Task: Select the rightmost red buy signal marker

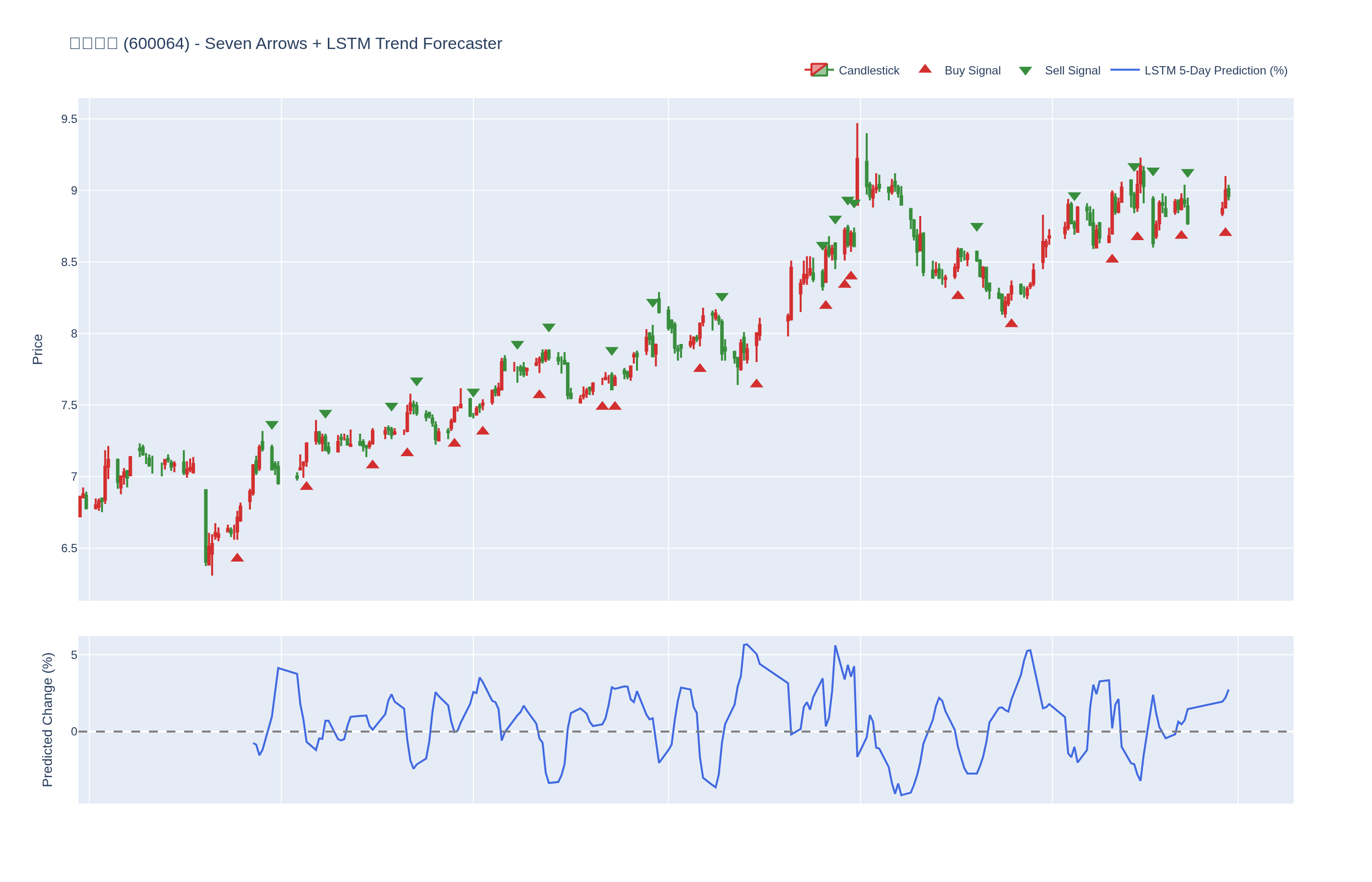Action: click(1225, 233)
